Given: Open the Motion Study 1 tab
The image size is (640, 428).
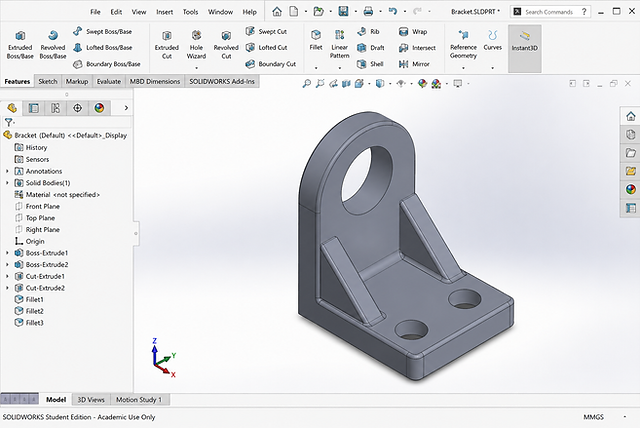Looking at the screenshot, I should point(139,400).
